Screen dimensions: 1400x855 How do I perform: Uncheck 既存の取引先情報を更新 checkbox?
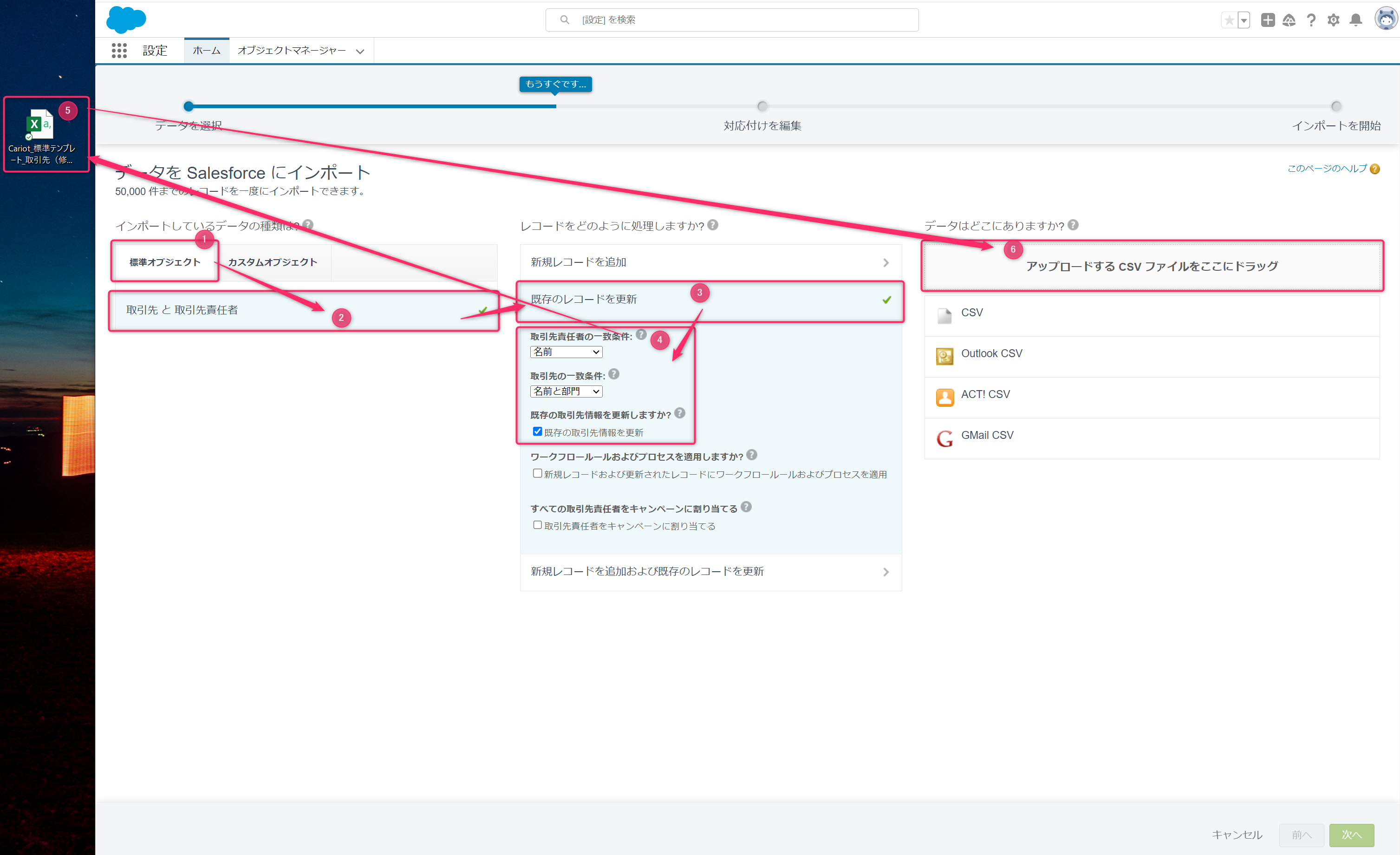coord(537,432)
